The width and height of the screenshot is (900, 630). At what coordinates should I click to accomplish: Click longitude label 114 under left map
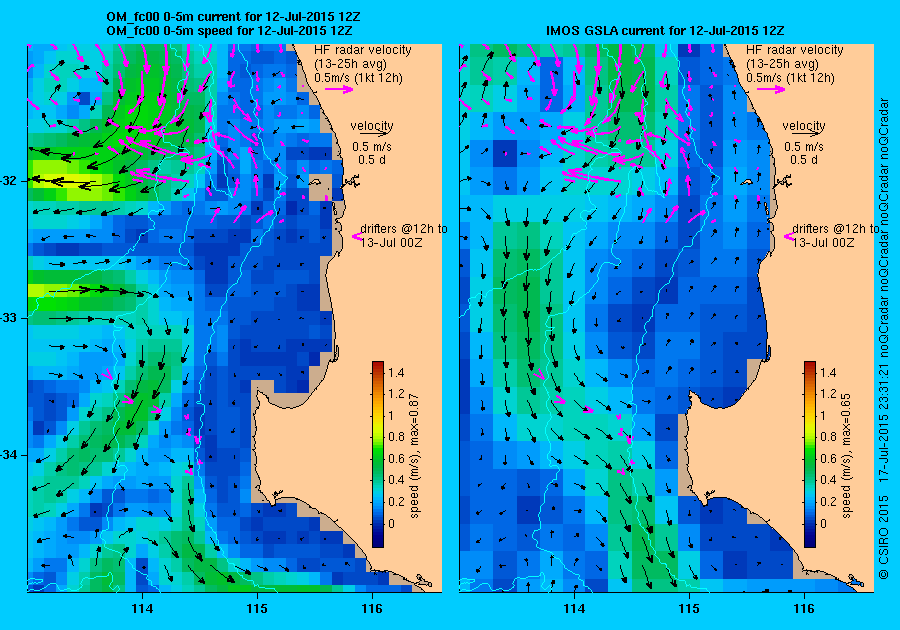click(x=142, y=609)
